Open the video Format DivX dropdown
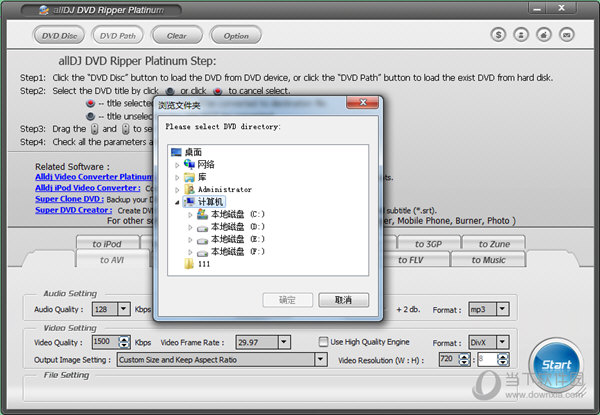This screenshot has height=415, width=600. [503, 342]
